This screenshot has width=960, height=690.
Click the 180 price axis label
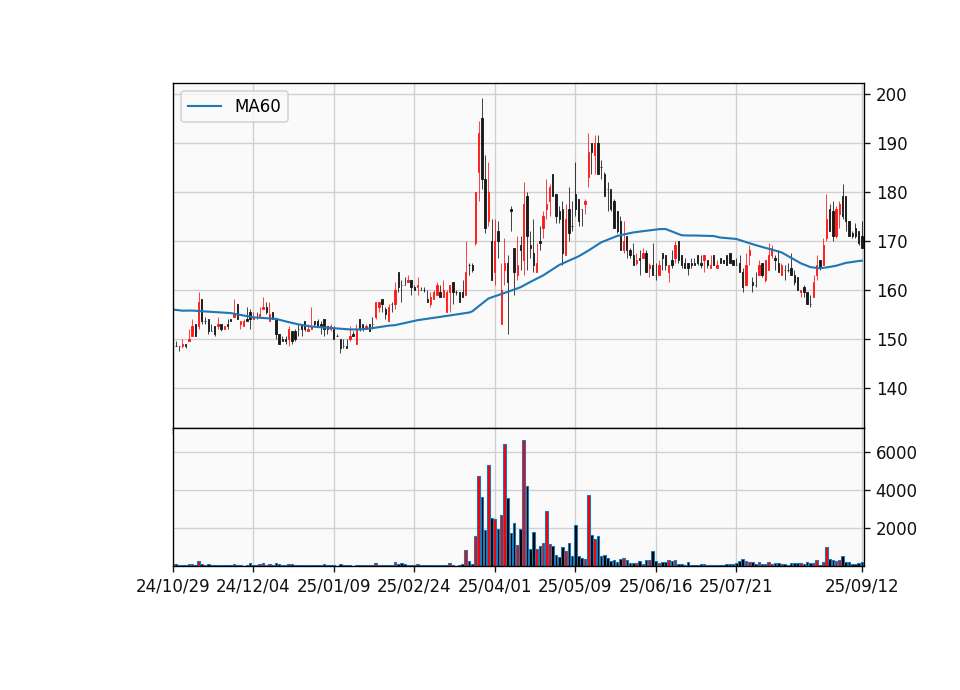pyautogui.click(x=891, y=193)
